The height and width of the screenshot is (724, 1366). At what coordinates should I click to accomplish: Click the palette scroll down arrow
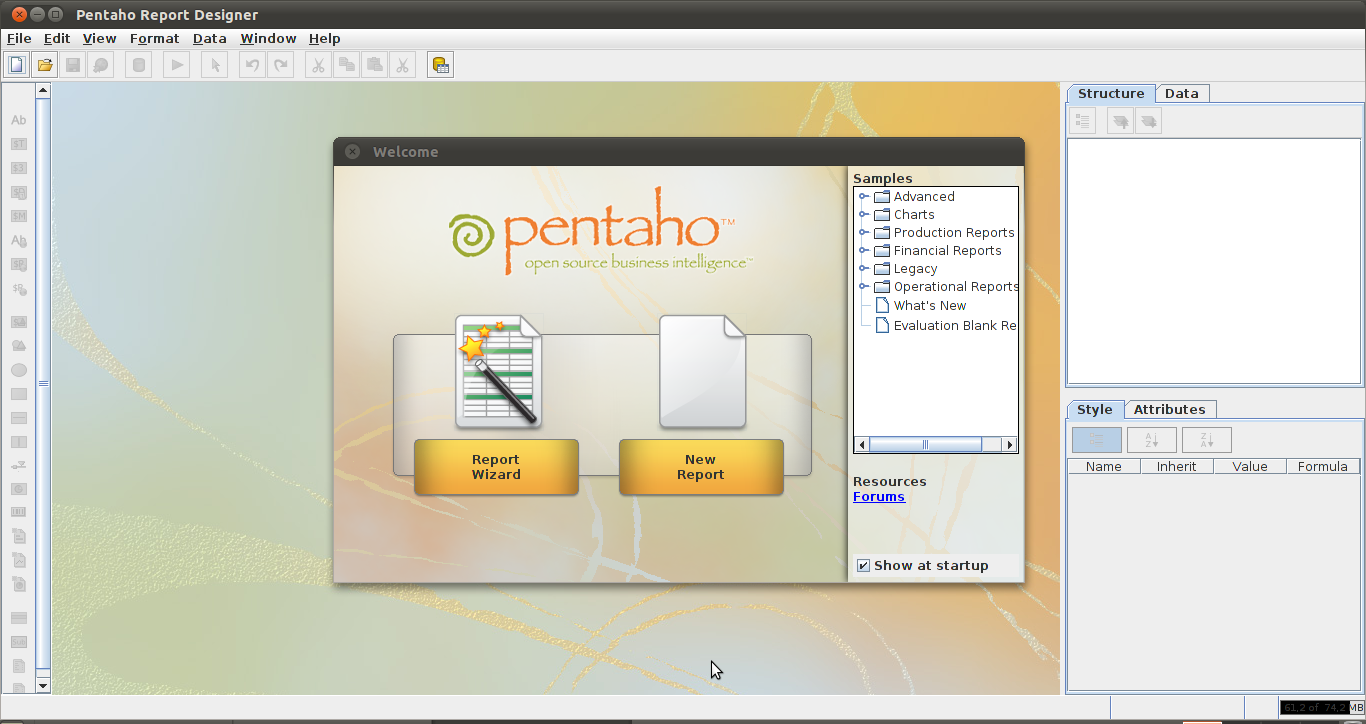[x=43, y=686]
